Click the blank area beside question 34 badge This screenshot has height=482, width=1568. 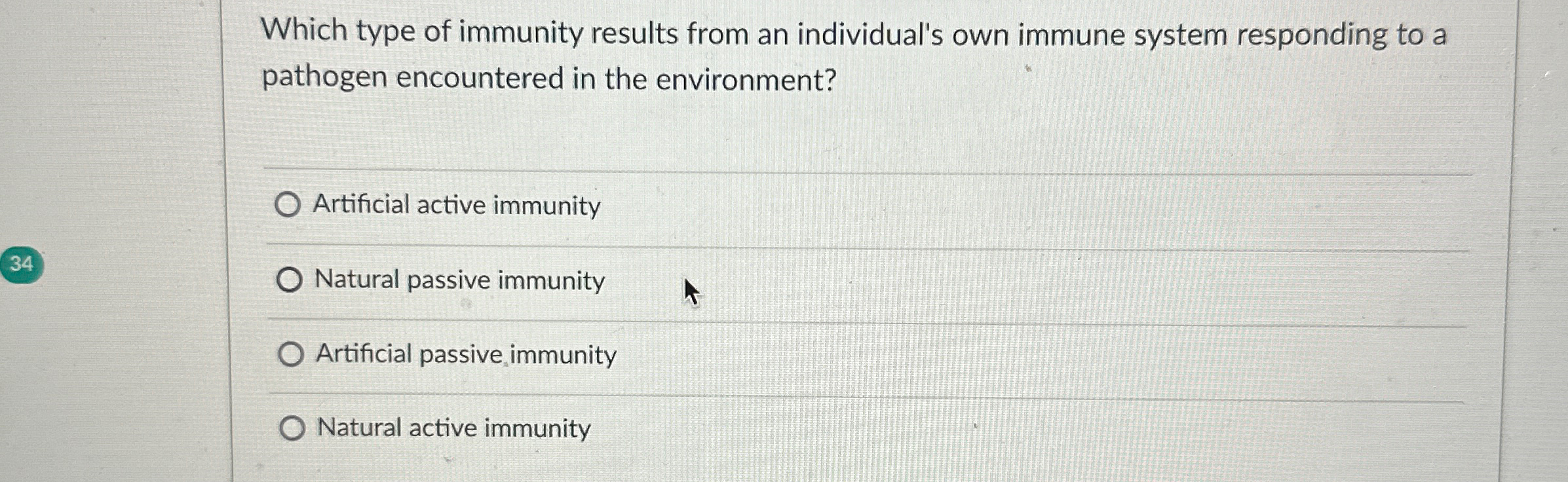pyautogui.click(x=118, y=264)
